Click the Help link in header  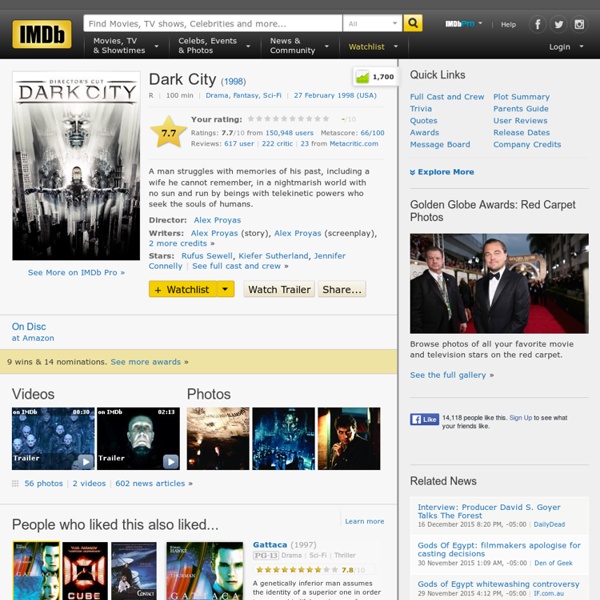coord(509,24)
